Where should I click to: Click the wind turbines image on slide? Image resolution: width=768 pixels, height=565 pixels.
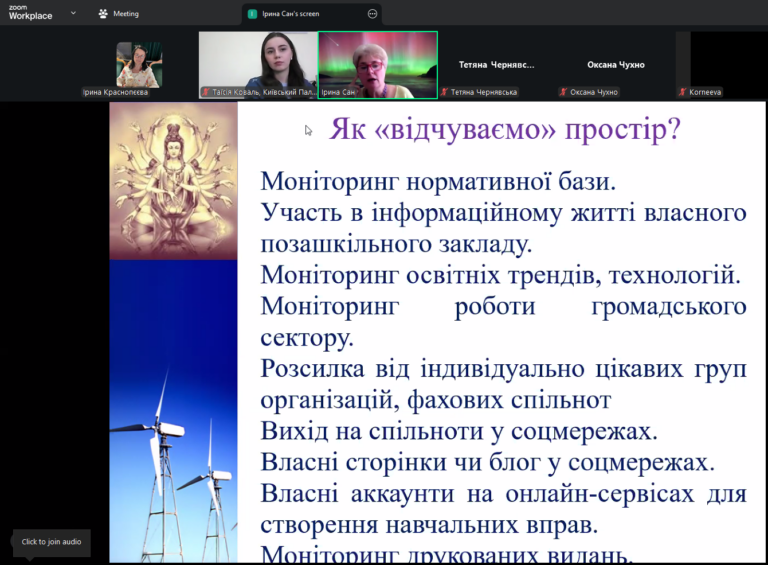pyautogui.click(x=173, y=411)
